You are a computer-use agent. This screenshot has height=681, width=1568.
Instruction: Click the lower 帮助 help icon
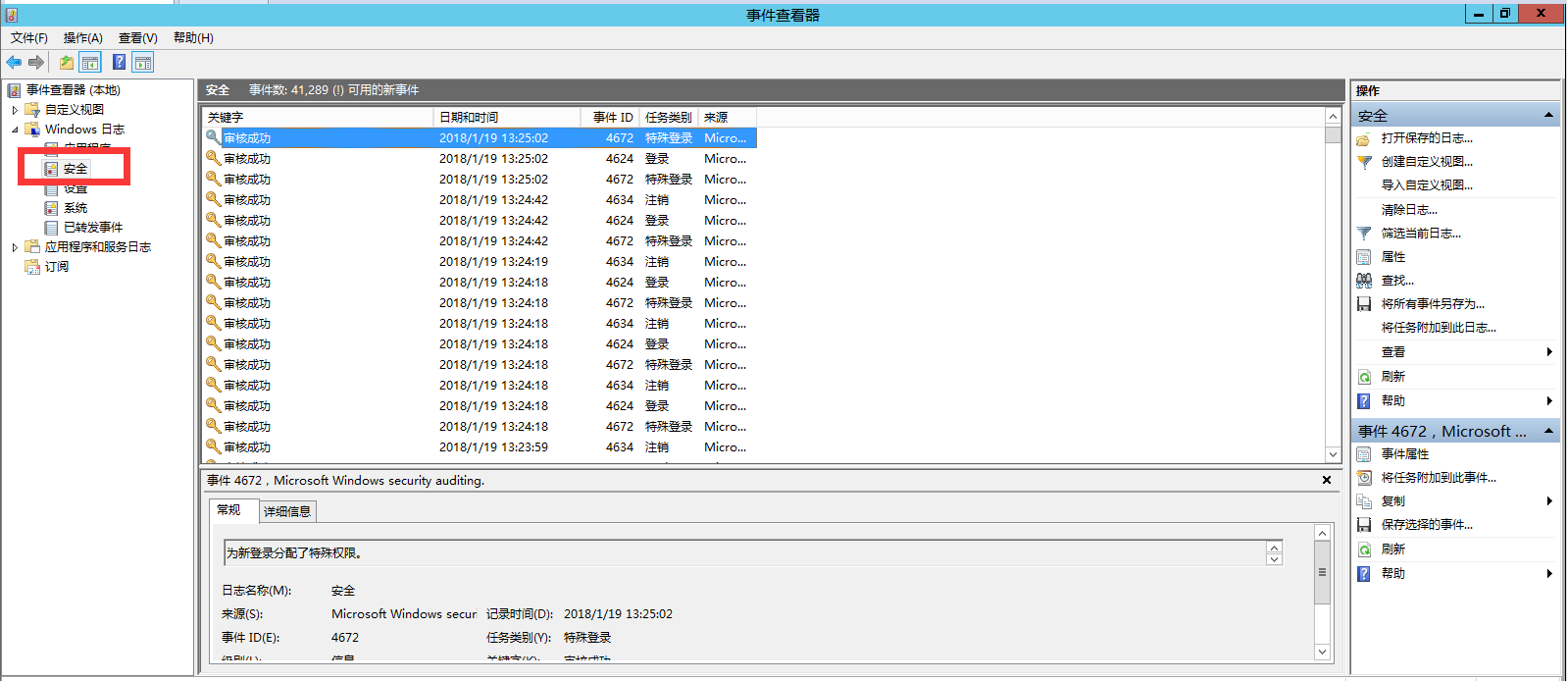pyautogui.click(x=1364, y=574)
